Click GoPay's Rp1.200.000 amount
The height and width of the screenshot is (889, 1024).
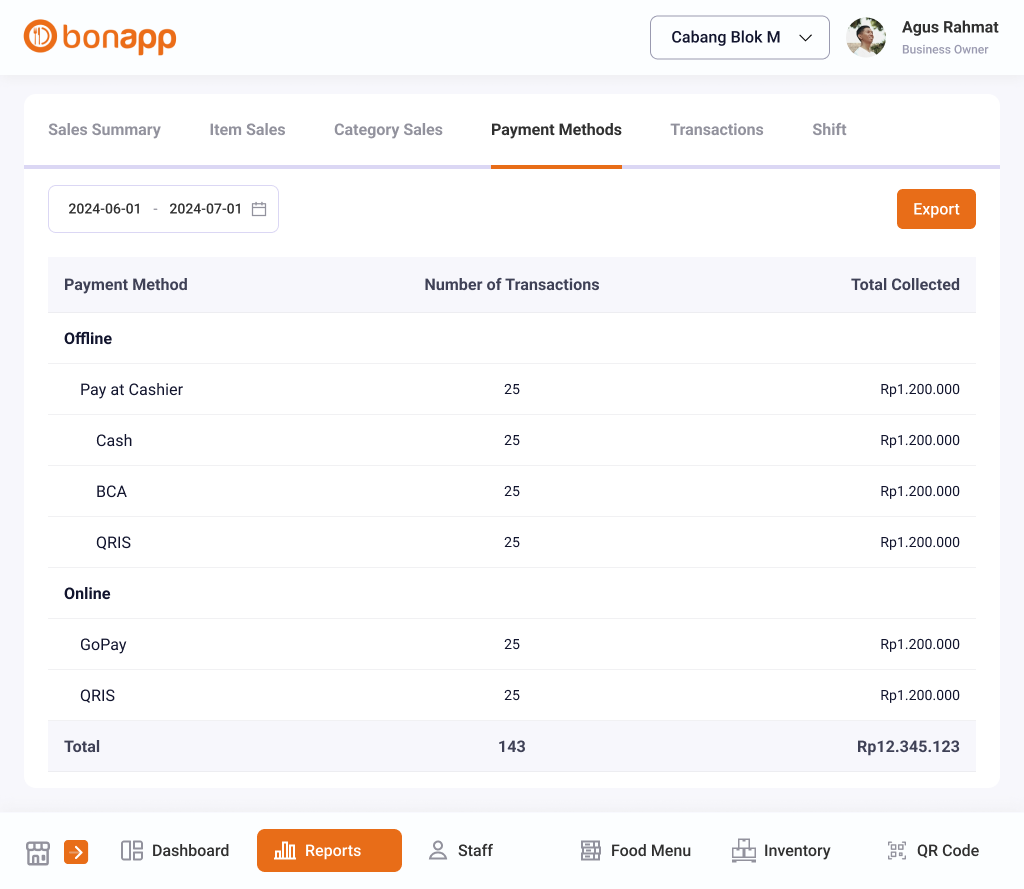920,644
